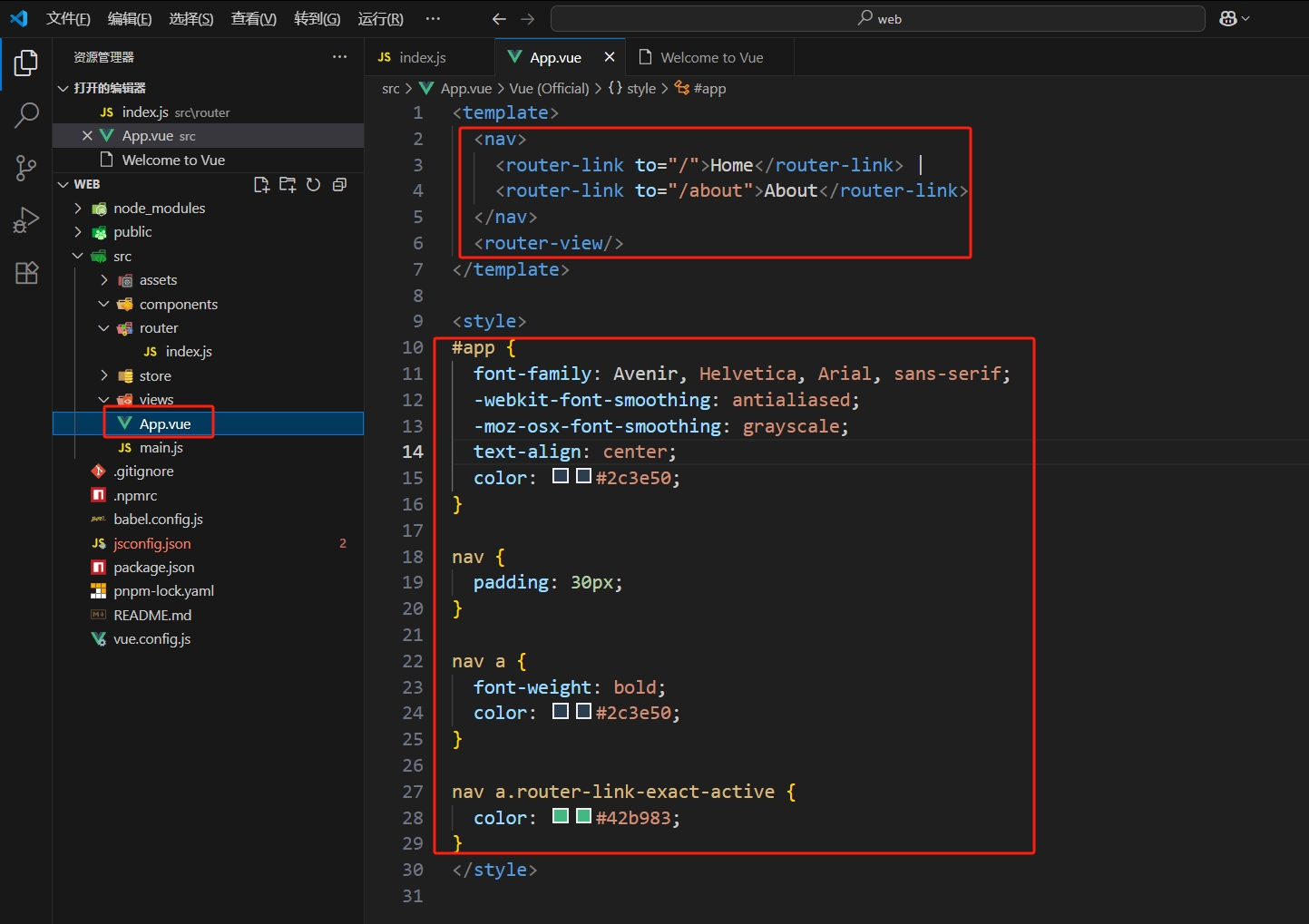Viewport: 1309px width, 924px height.
Task: Click the New File icon in WEB header
Action: 261,185
